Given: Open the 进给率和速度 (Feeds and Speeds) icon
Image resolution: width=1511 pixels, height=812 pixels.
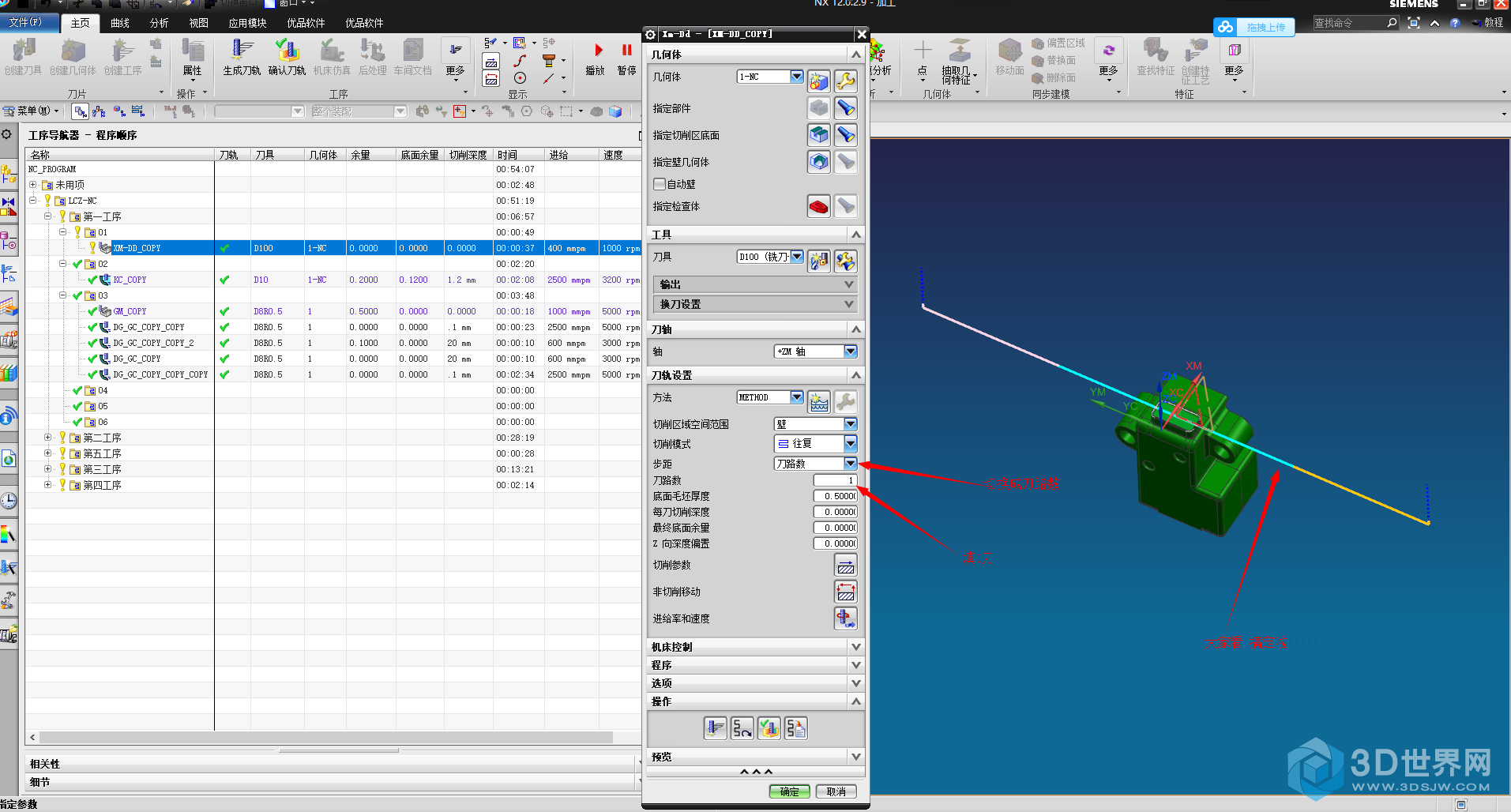Looking at the screenshot, I should (x=846, y=618).
